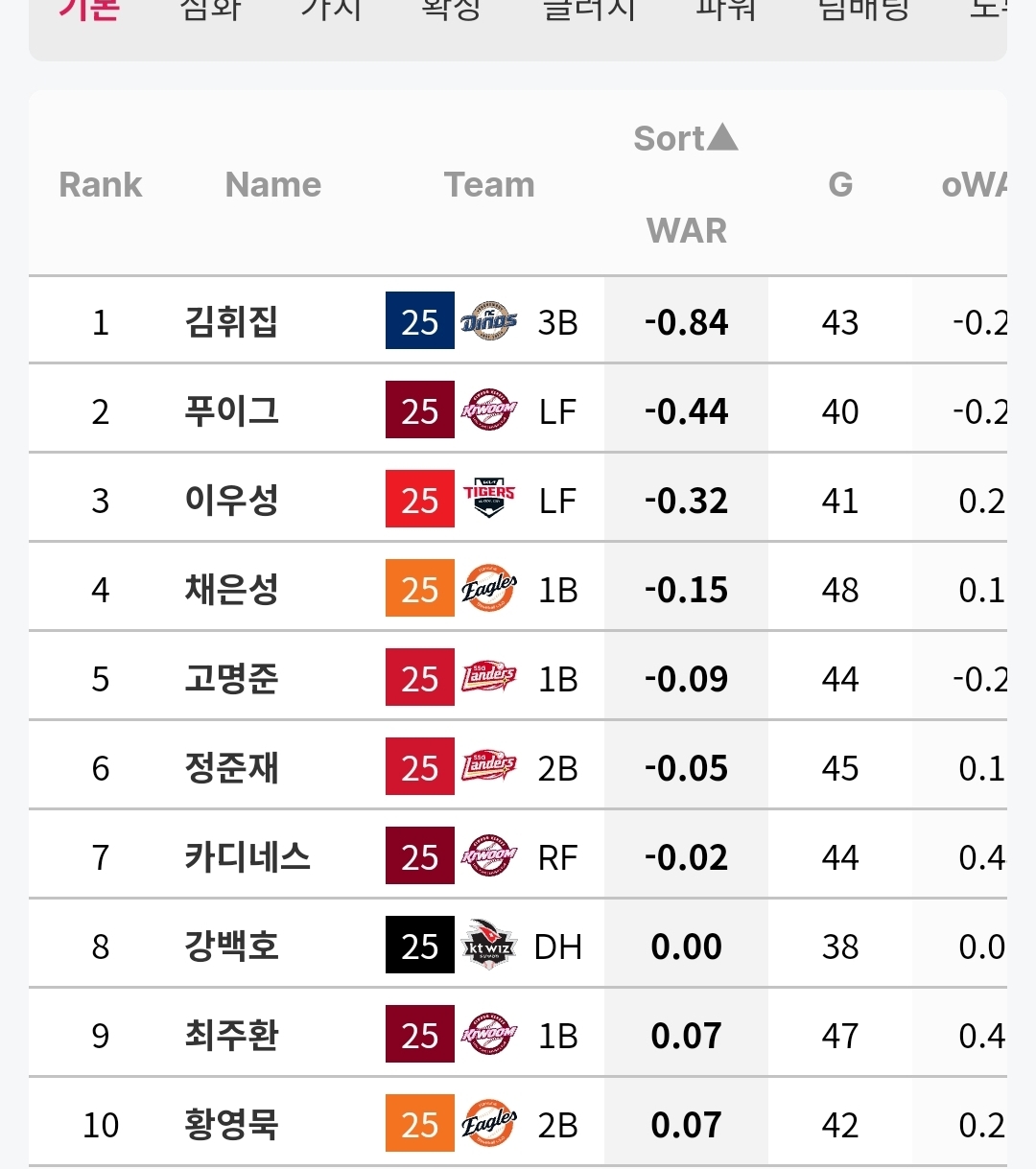Click the NC Dinos logo in 김휘집 row
The height and width of the screenshot is (1169, 1036).
(x=488, y=321)
